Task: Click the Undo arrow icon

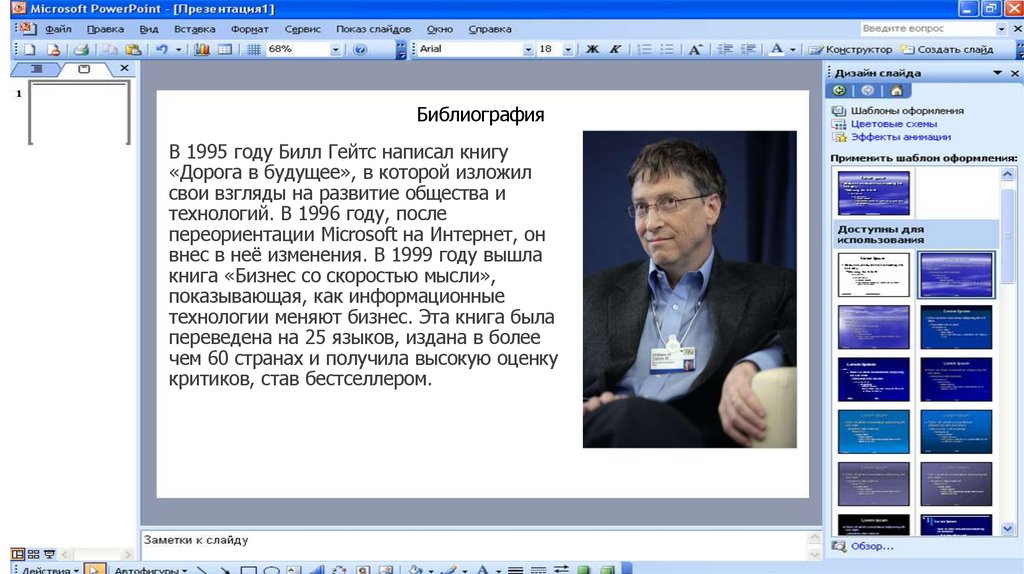Action: pyautogui.click(x=161, y=50)
